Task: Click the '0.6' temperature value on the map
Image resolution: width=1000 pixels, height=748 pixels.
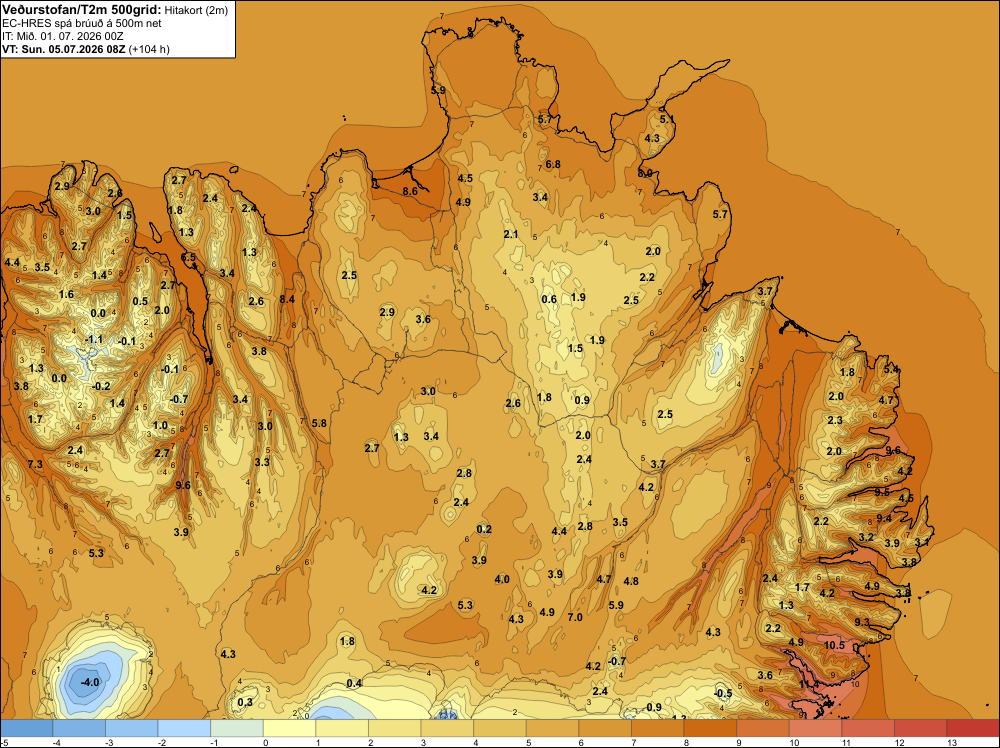Action: pyautogui.click(x=549, y=300)
